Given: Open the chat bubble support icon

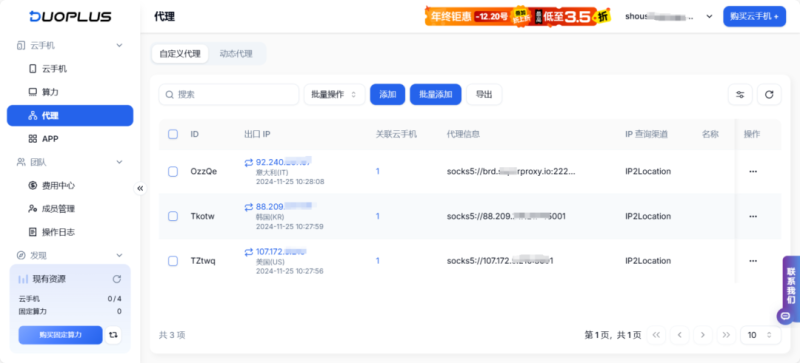Looking at the screenshot, I should (785, 316).
